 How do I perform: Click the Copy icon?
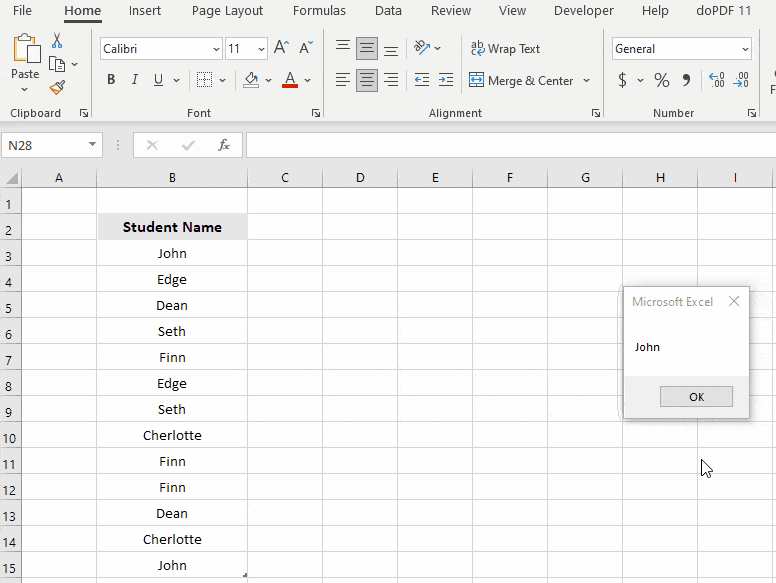click(x=57, y=64)
